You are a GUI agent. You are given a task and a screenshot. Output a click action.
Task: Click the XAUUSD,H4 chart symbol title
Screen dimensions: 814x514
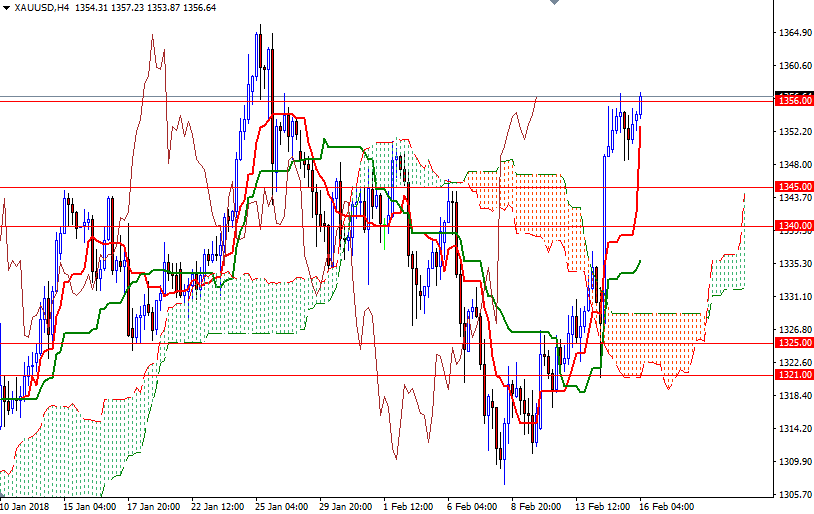point(42,8)
